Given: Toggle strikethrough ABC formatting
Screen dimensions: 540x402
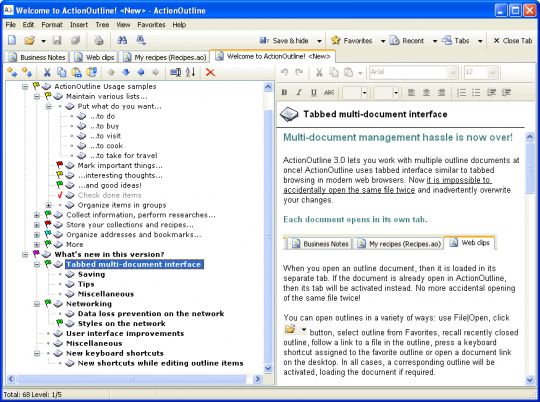Looking at the screenshot, I should click(x=329, y=92).
